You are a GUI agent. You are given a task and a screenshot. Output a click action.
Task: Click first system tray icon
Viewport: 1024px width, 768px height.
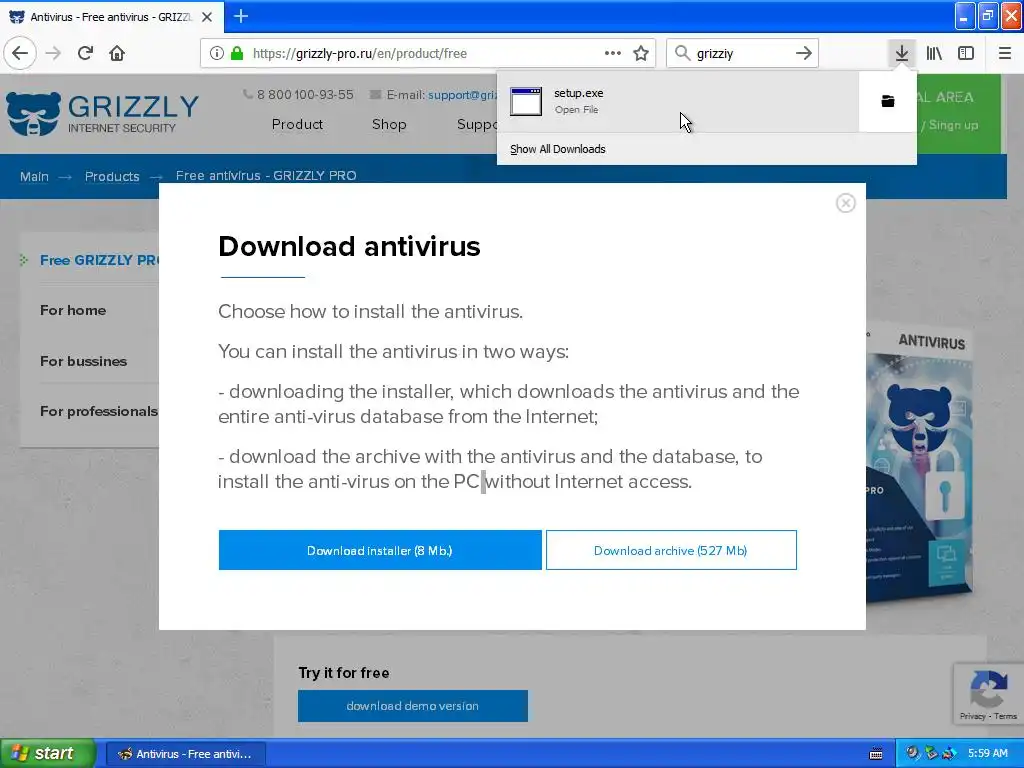point(912,753)
